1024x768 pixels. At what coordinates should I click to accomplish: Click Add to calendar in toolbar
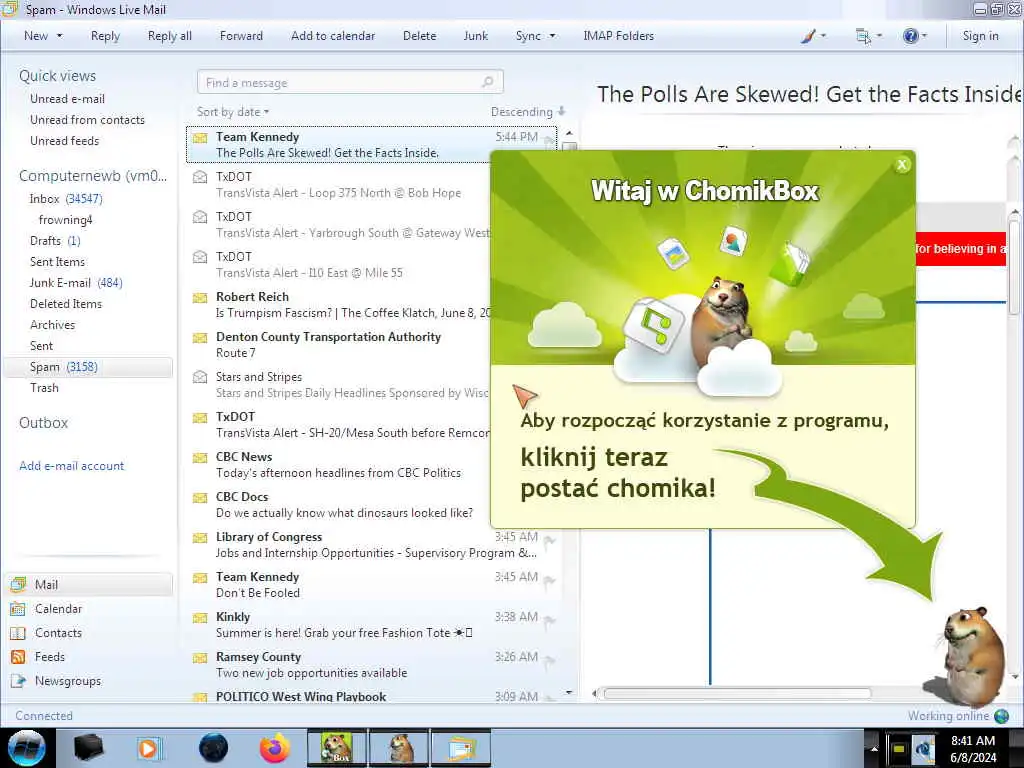(x=333, y=36)
